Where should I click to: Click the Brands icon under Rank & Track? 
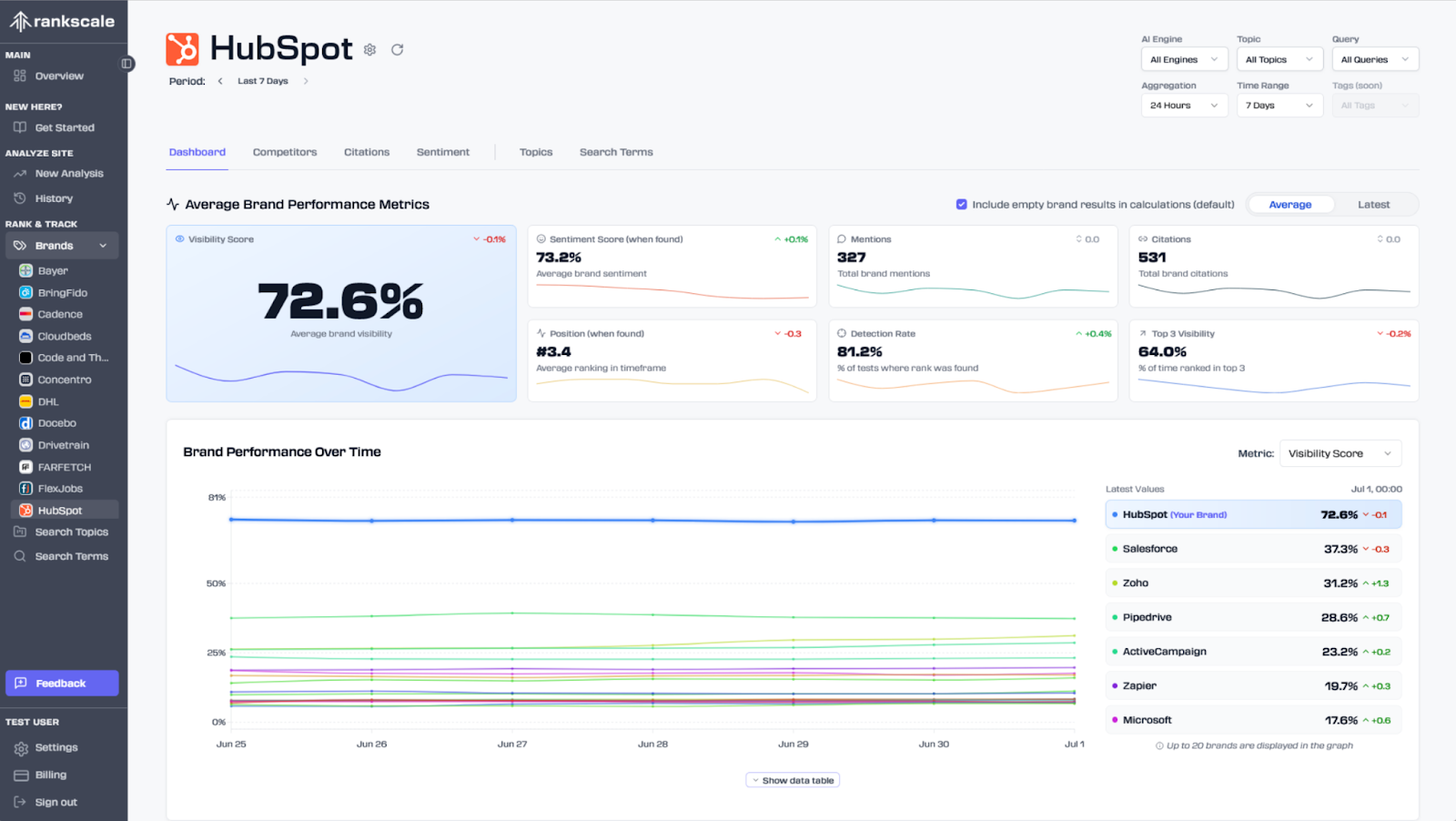point(19,245)
